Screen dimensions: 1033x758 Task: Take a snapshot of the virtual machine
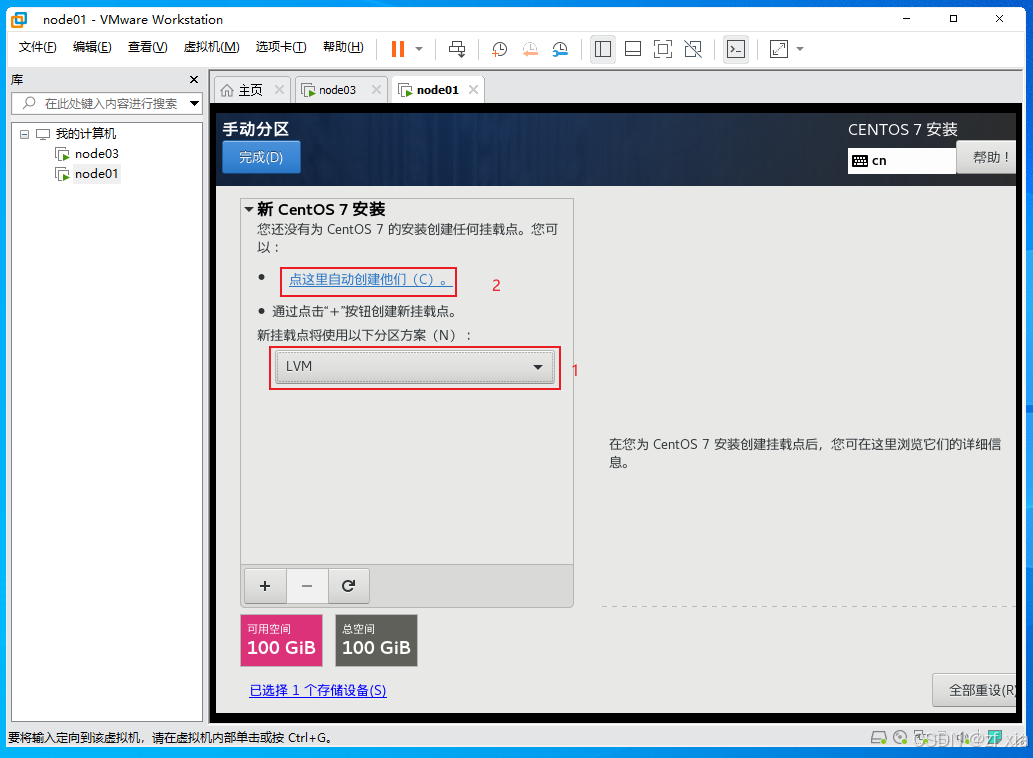point(499,49)
